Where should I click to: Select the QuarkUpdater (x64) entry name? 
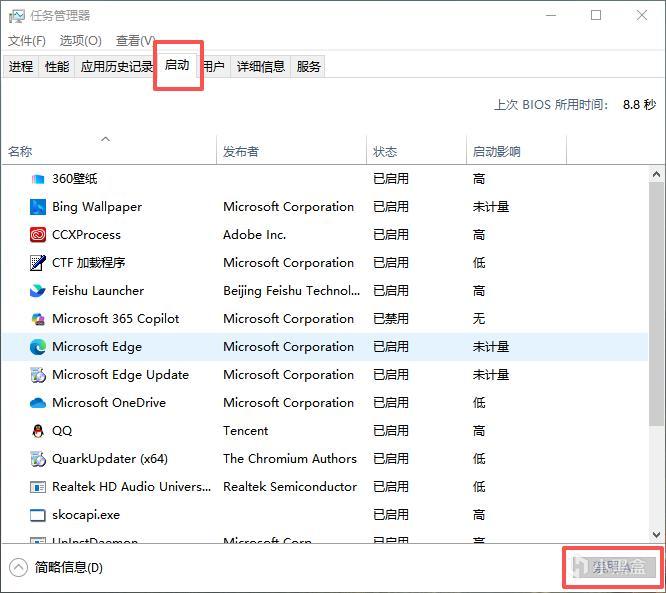(110, 459)
